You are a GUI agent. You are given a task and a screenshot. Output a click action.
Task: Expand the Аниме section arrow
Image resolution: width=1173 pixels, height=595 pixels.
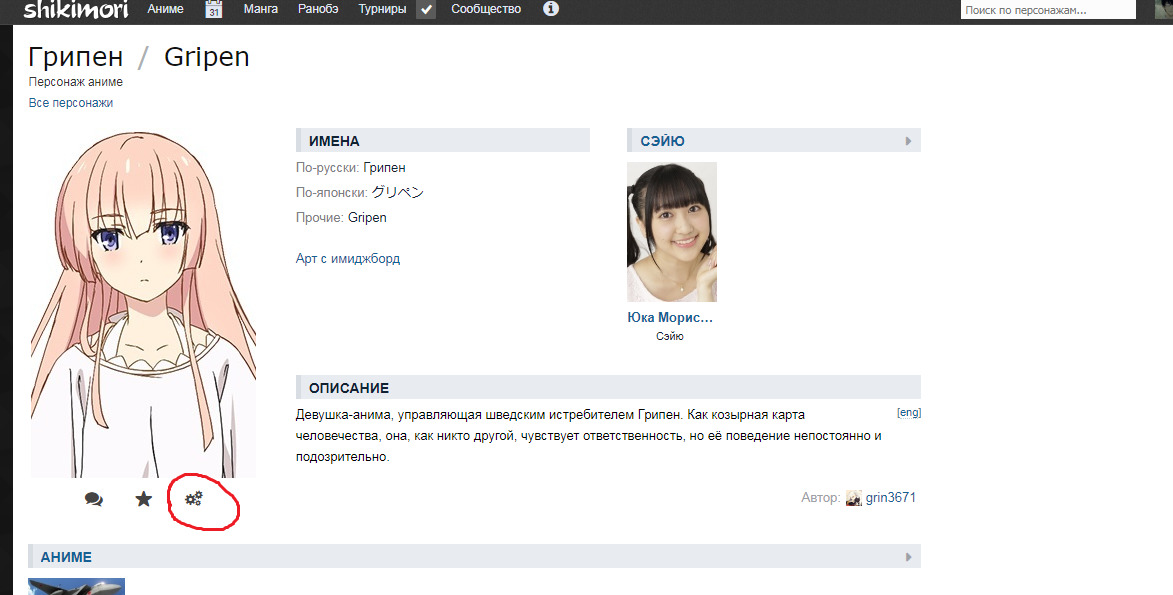click(x=908, y=557)
